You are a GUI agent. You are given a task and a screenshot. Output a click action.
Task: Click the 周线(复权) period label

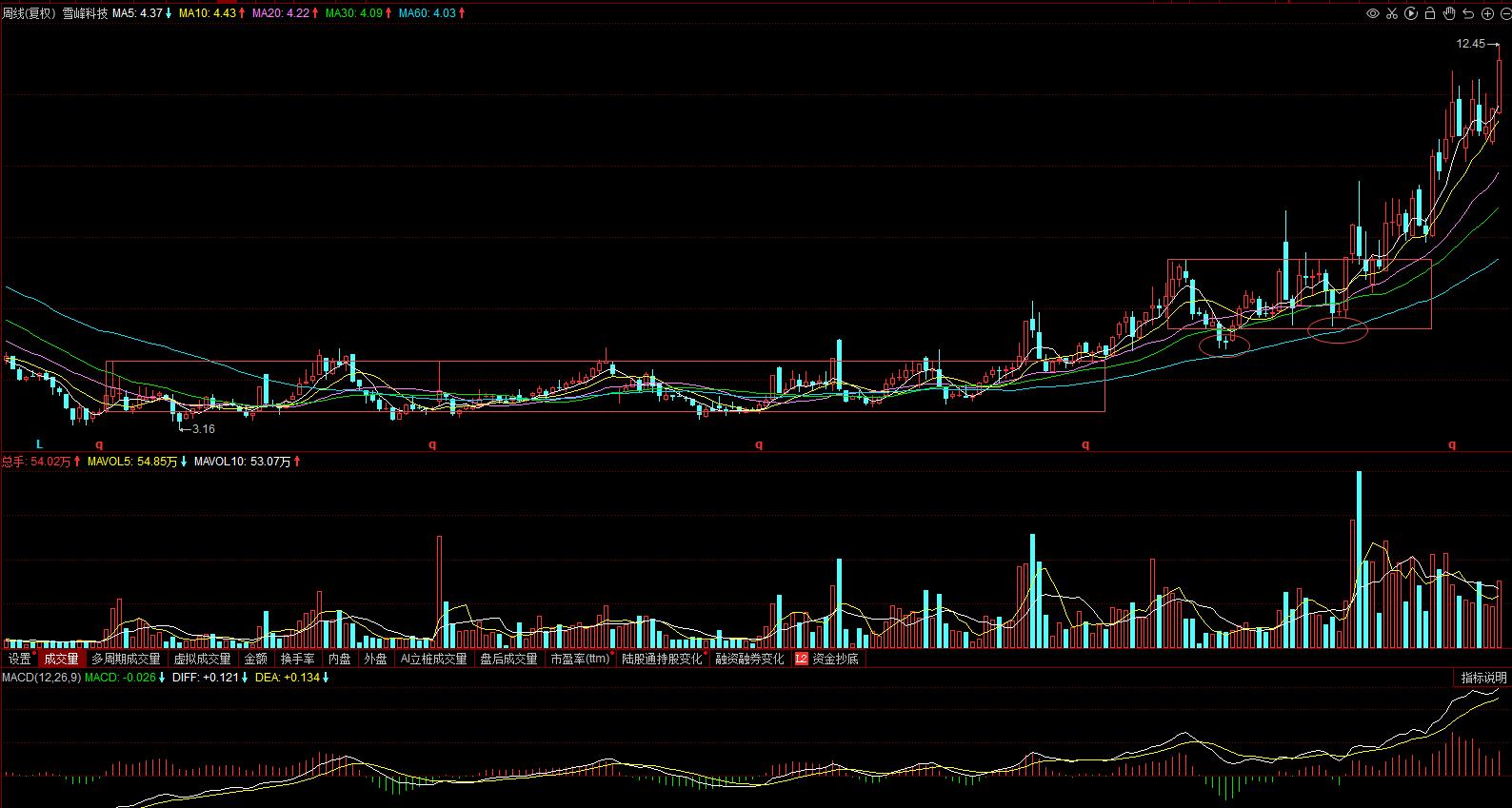(30, 13)
